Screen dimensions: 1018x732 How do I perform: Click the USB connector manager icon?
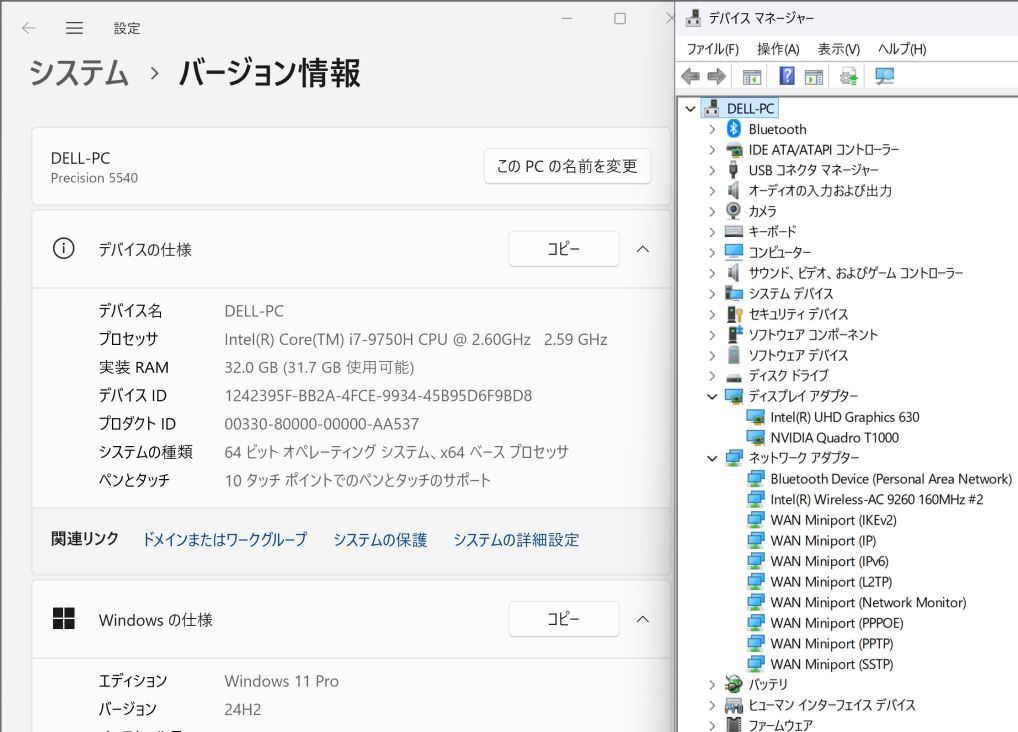pos(734,170)
